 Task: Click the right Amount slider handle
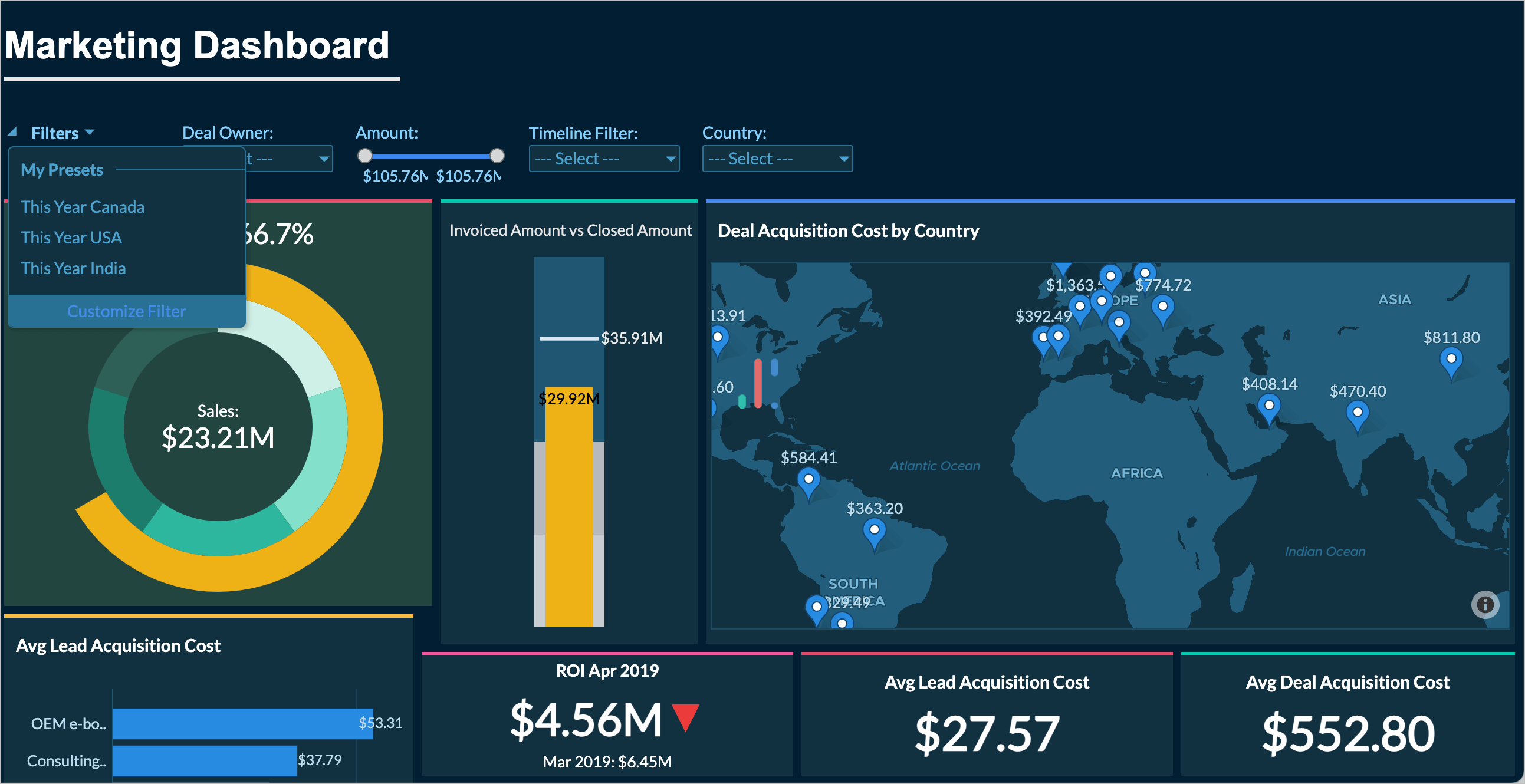[497, 156]
